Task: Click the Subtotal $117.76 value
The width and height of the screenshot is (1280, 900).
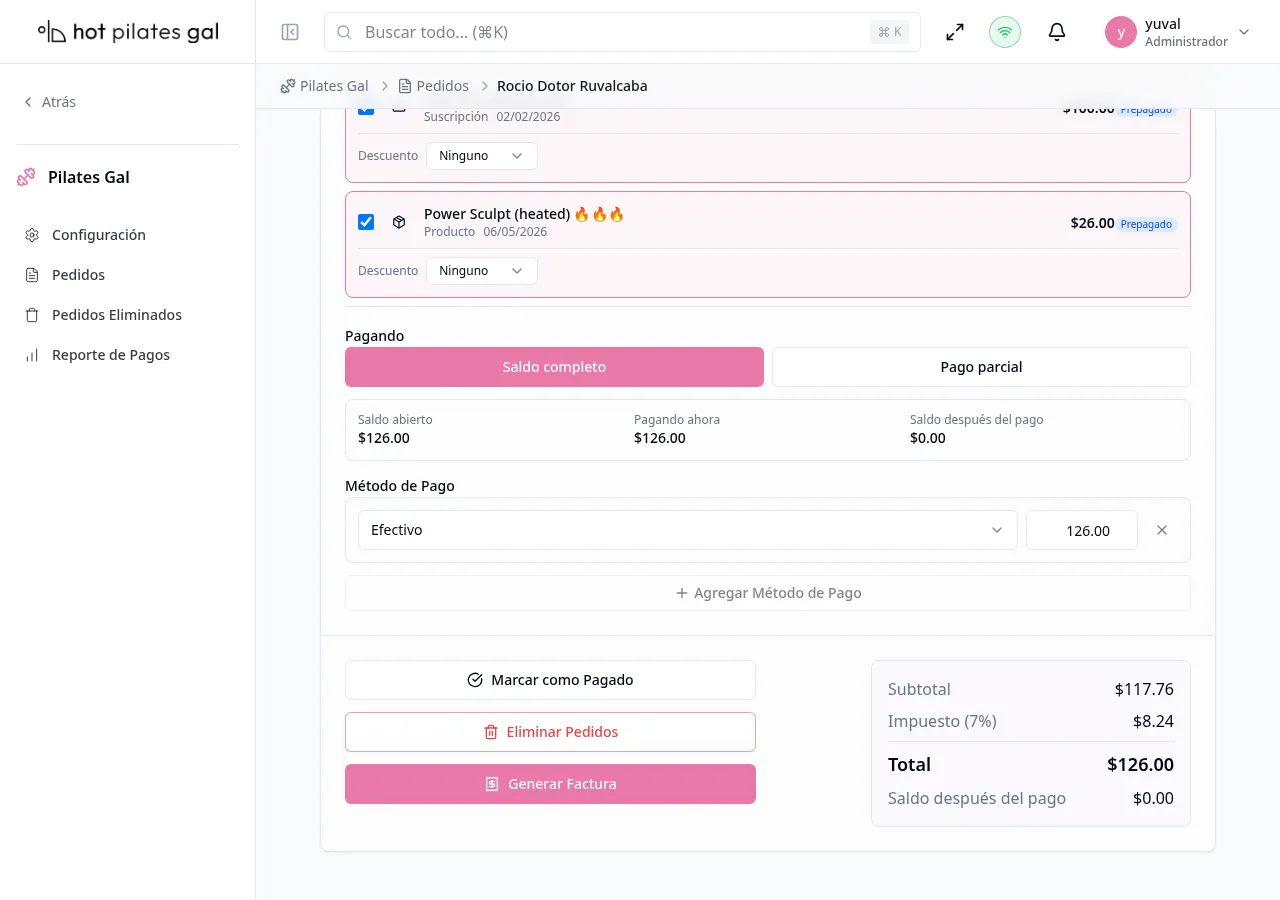Action: 1144,689
